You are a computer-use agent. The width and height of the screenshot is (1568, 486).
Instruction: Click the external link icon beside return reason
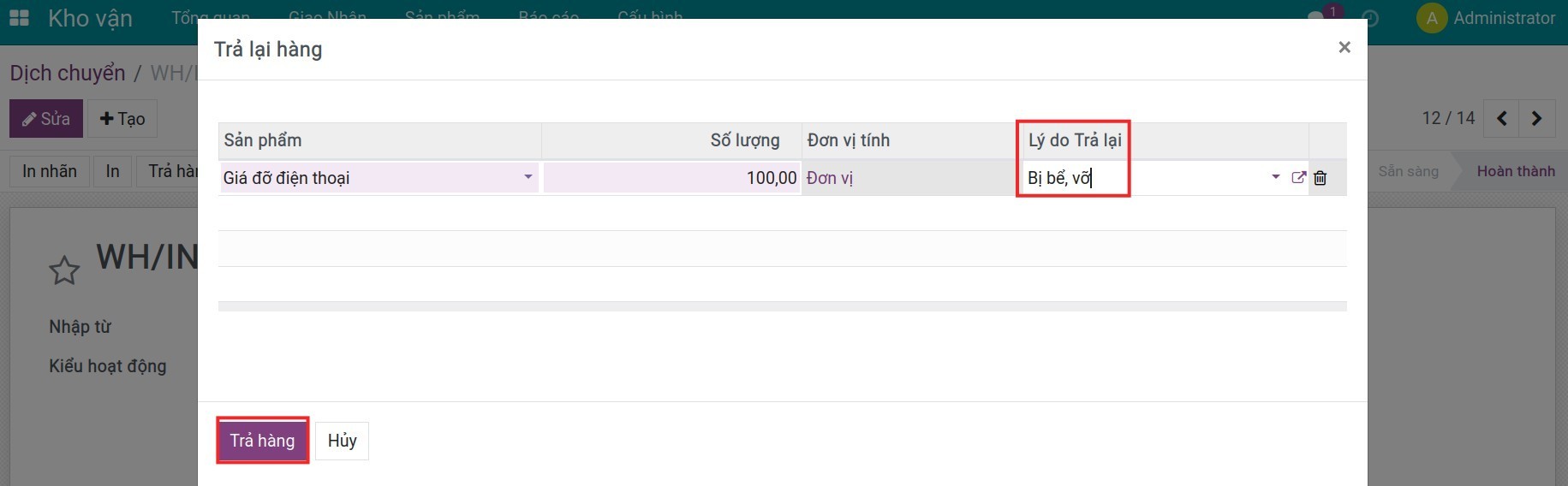pyautogui.click(x=1298, y=177)
